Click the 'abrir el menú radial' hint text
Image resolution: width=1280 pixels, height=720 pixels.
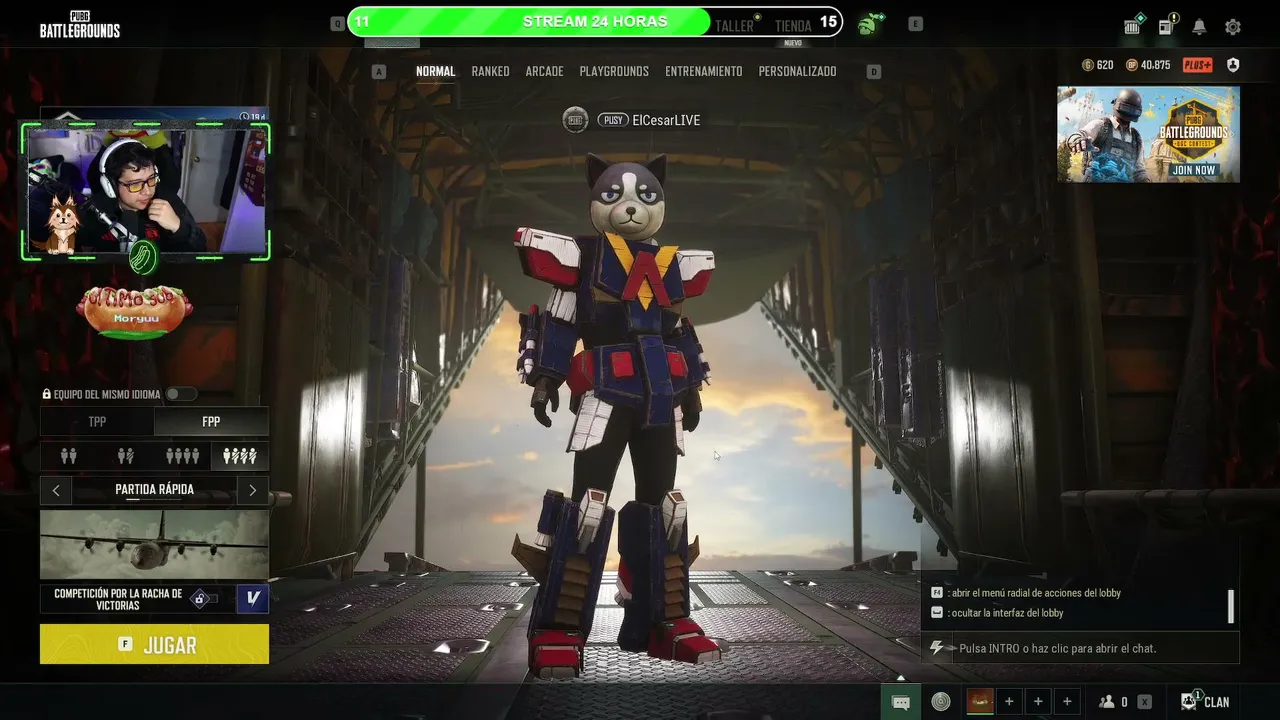pos(1036,593)
